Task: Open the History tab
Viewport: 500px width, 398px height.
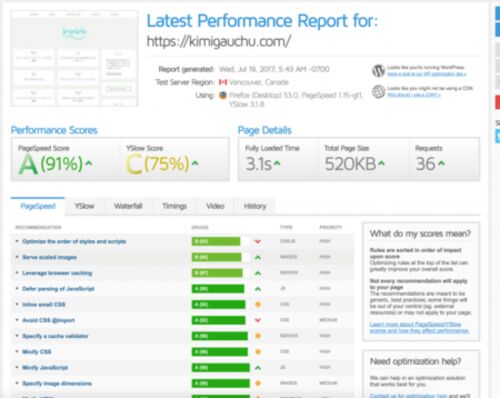Action: click(255, 206)
